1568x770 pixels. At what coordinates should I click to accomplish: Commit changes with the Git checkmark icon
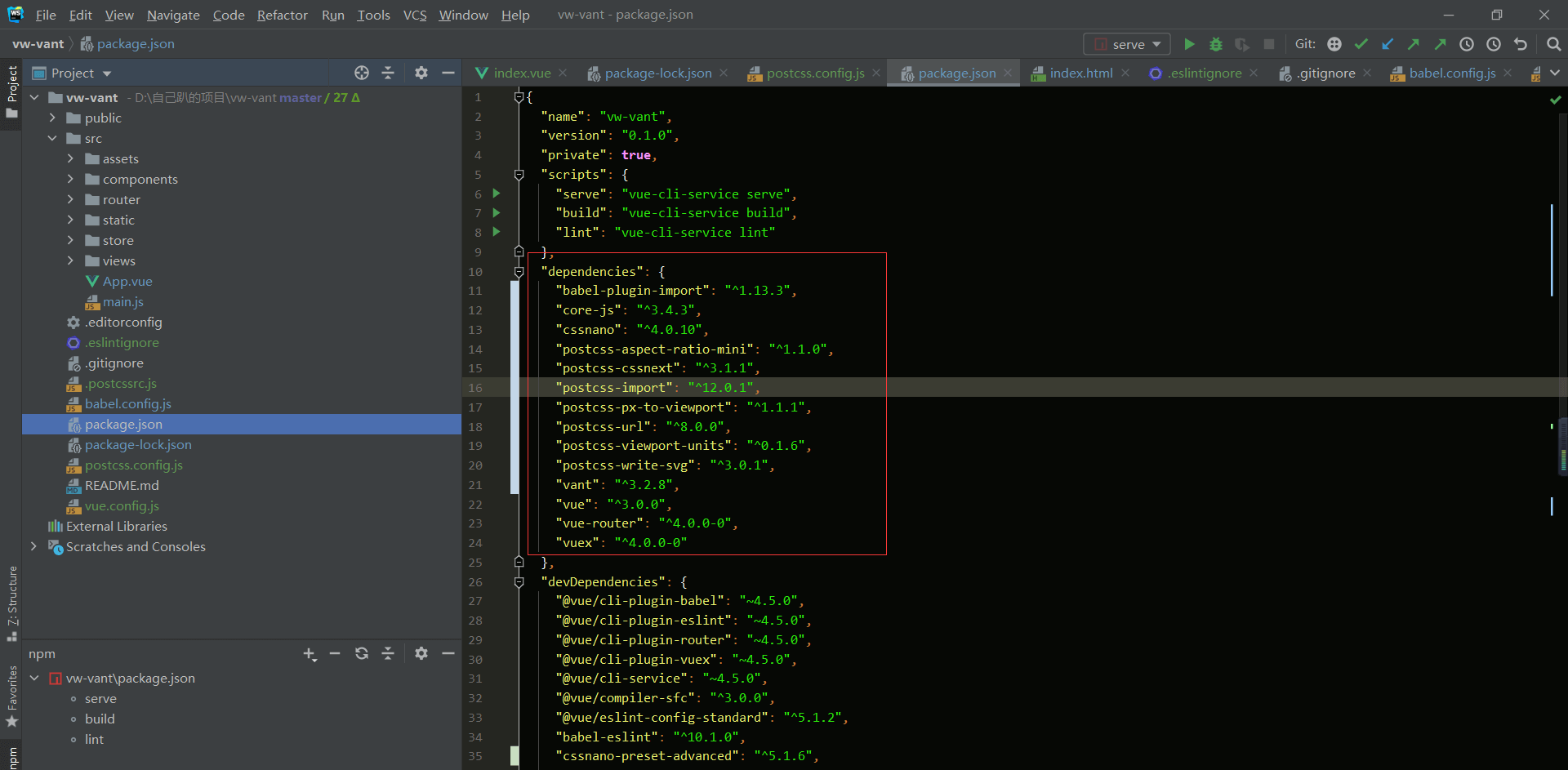[x=1361, y=44]
